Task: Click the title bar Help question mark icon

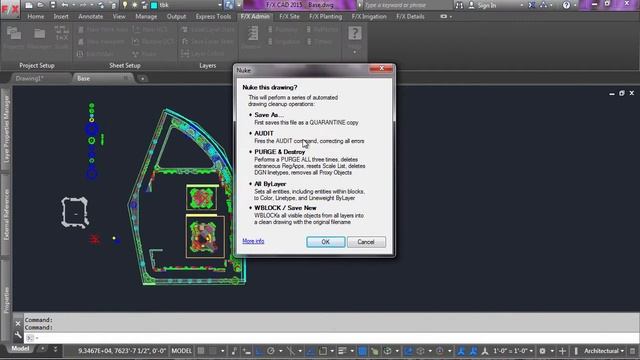Action: [566, 5]
